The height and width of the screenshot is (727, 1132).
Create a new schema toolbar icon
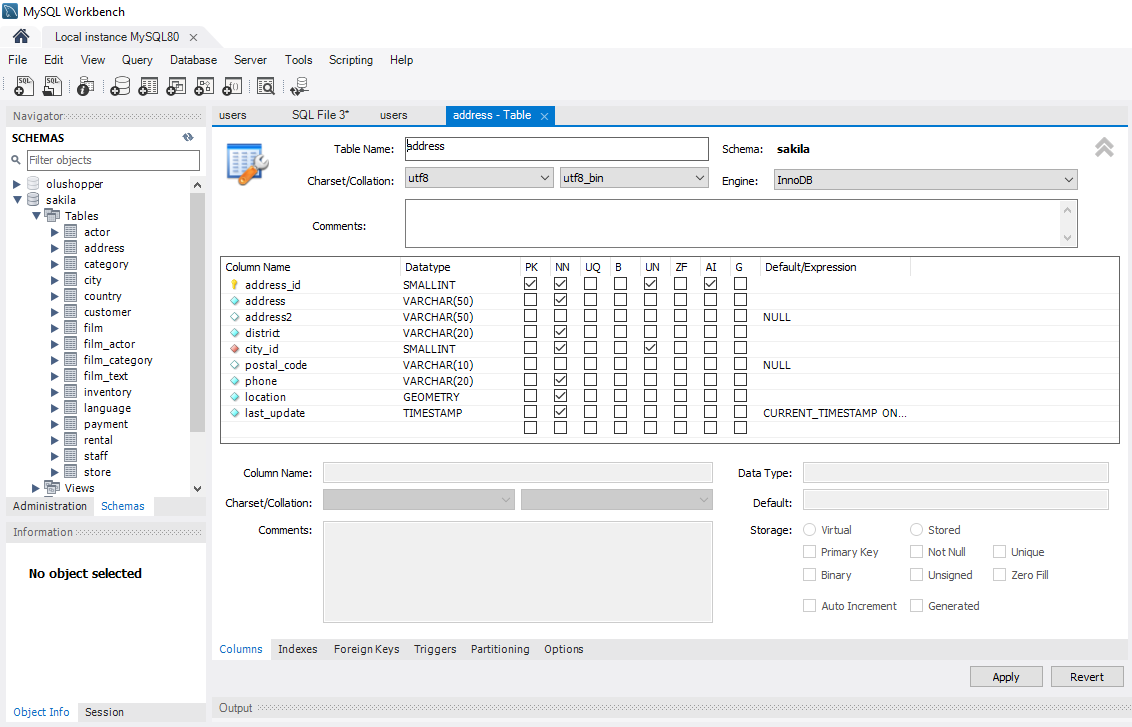click(120, 87)
